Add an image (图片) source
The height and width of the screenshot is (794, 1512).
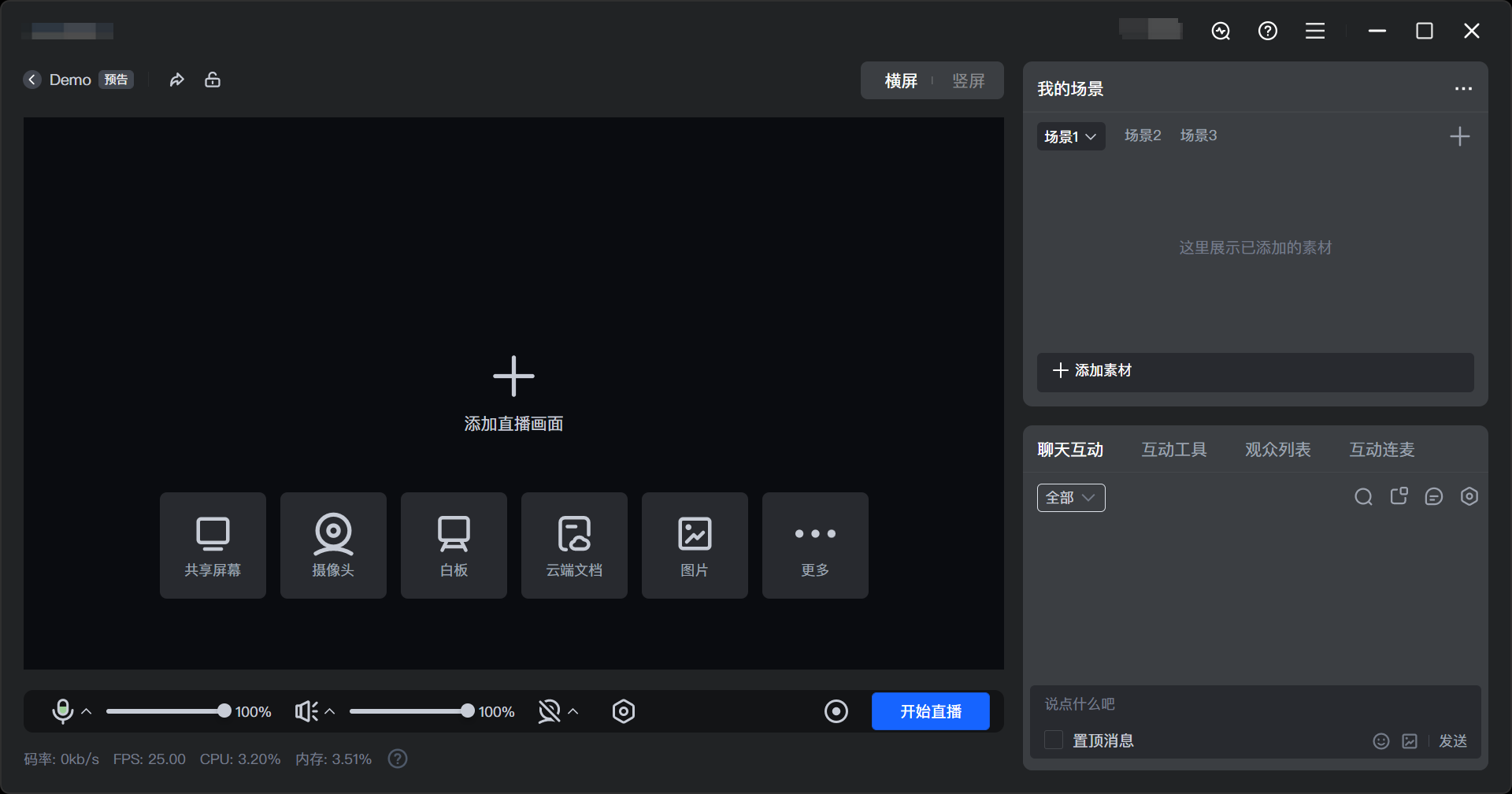pyautogui.click(x=695, y=545)
